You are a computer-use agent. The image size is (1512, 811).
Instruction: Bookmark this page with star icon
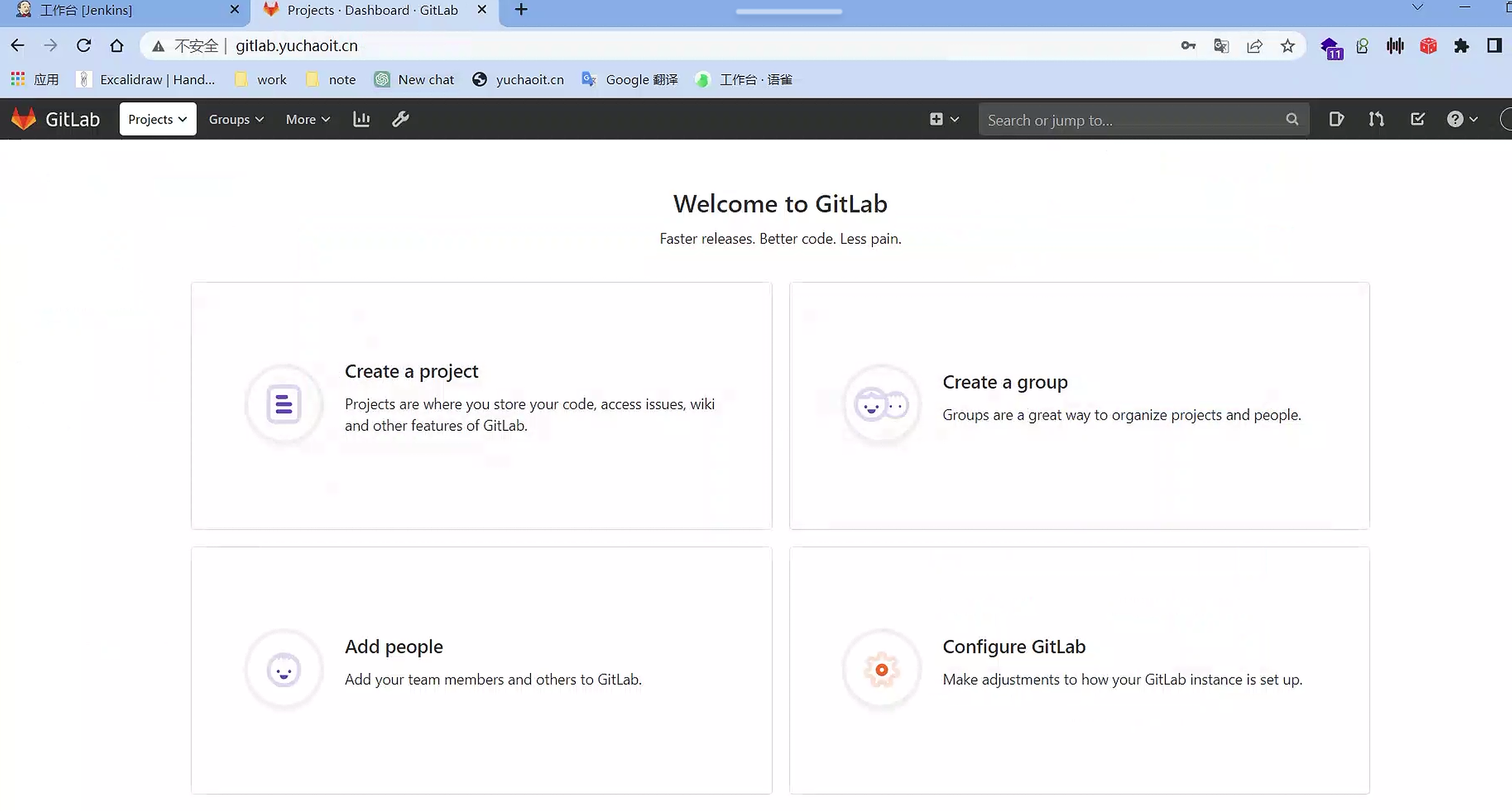pos(1288,46)
